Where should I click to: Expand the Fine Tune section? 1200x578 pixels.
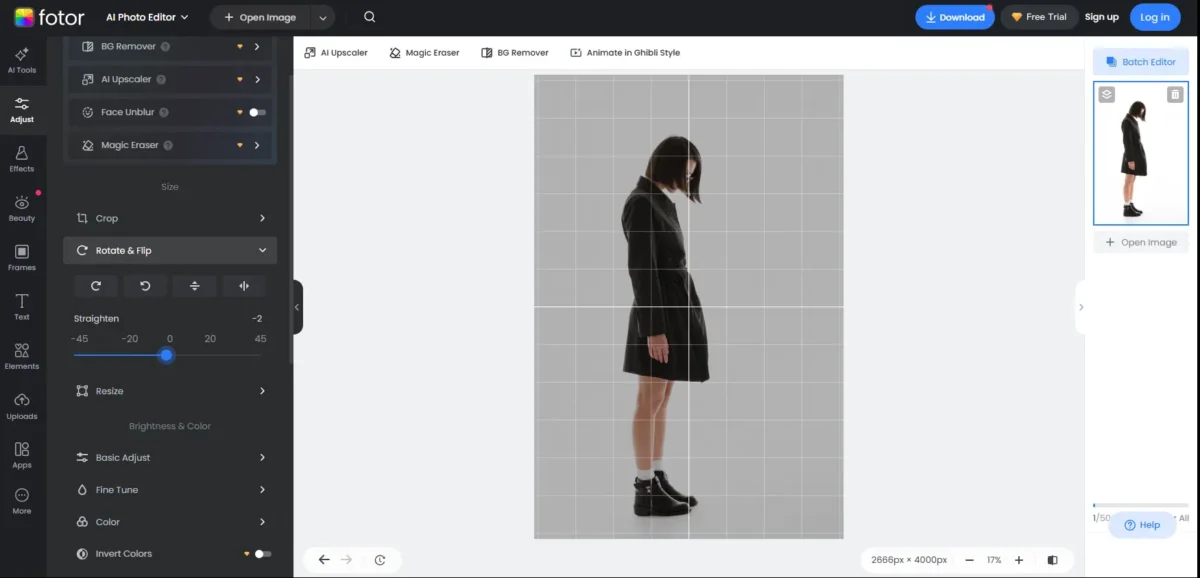coord(170,490)
